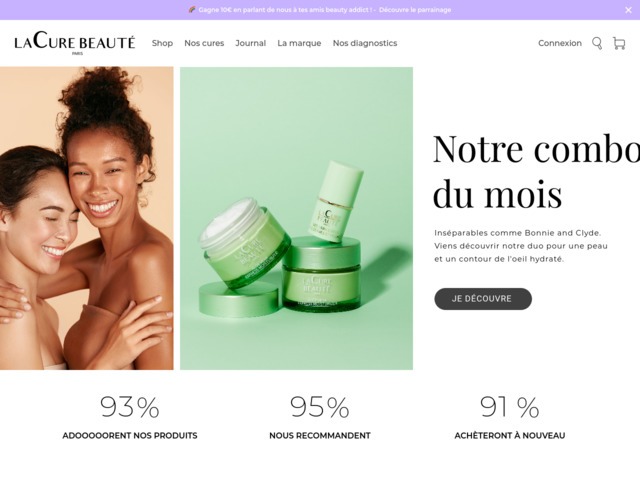Dismiss the purple promo banner

click(x=628, y=10)
